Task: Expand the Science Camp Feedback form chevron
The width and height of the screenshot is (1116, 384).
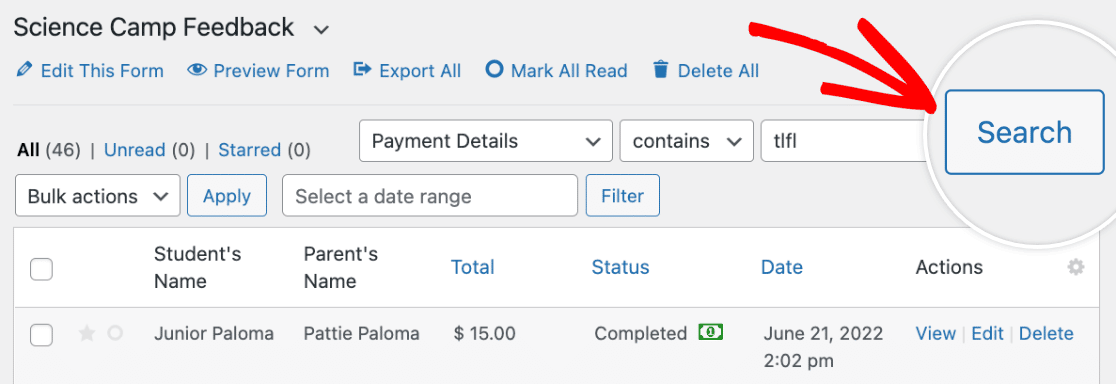Action: [x=322, y=30]
